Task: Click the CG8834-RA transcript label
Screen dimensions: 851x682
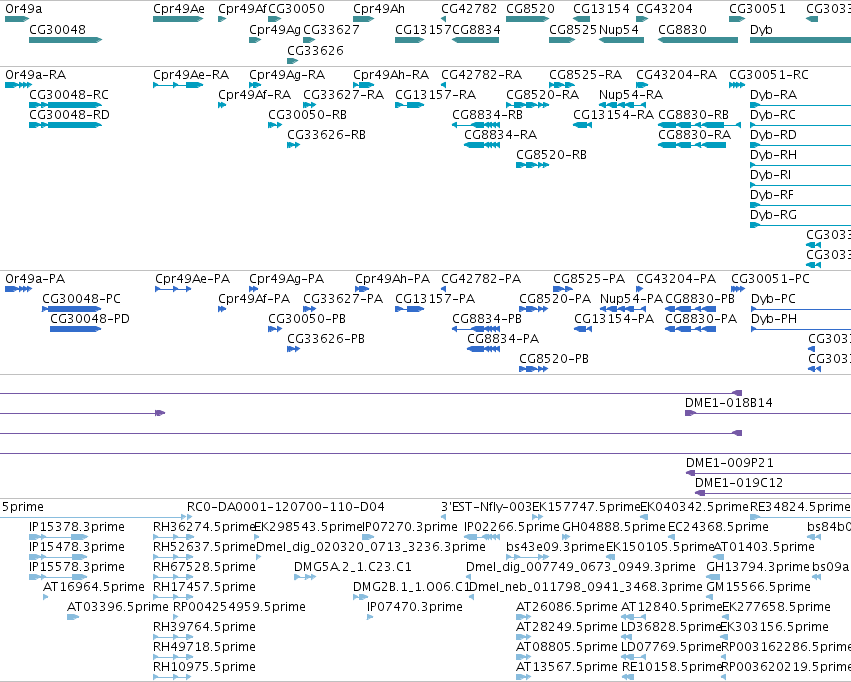Action: click(x=500, y=135)
